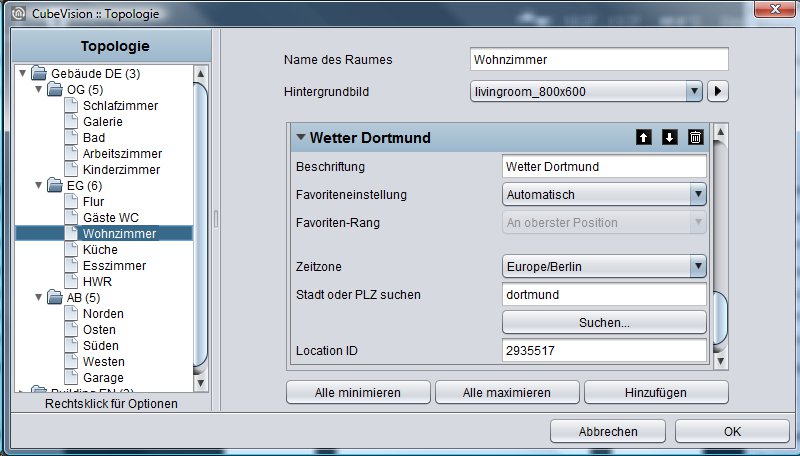Preview background image with play arrow
Screen dimensions: 800x456
tap(717, 91)
